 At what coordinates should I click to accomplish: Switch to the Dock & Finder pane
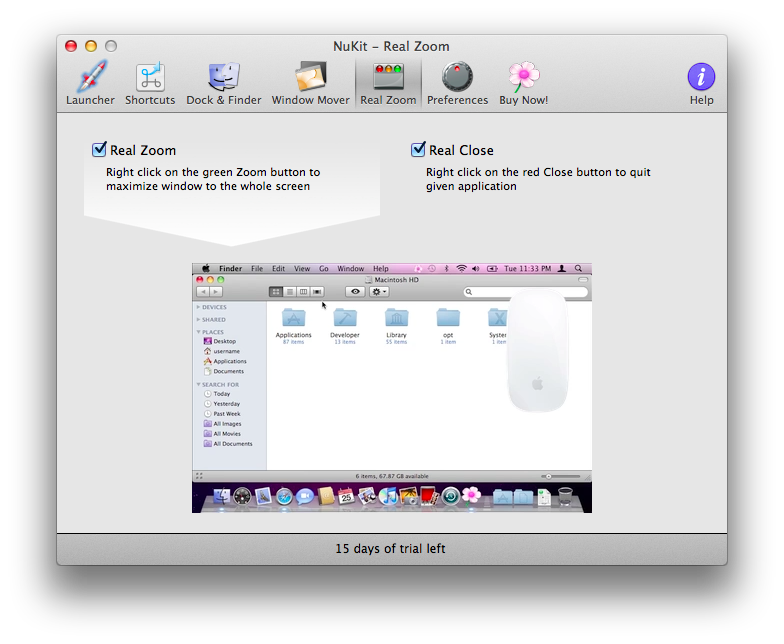(x=224, y=83)
